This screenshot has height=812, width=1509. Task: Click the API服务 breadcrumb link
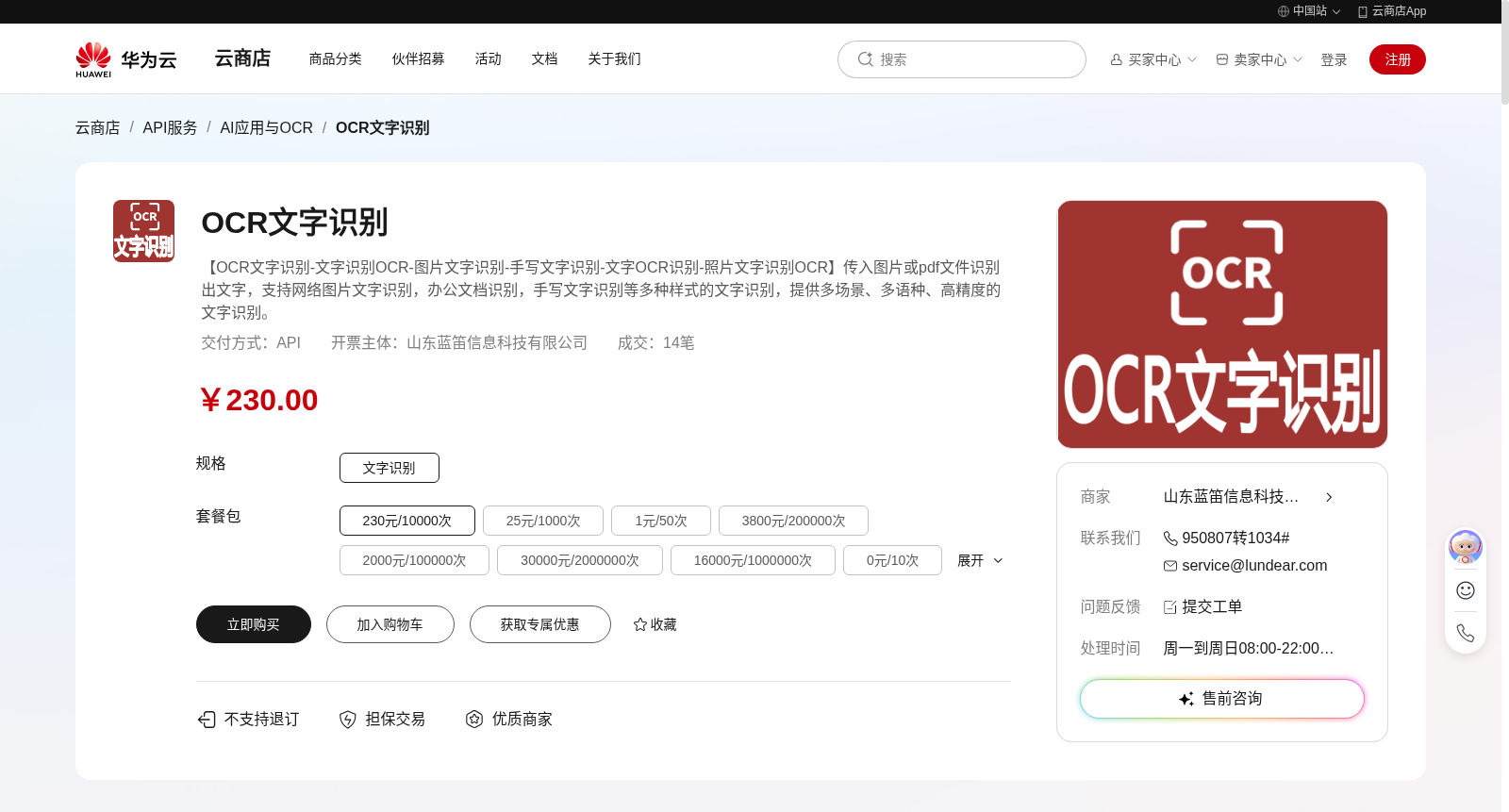(x=171, y=127)
